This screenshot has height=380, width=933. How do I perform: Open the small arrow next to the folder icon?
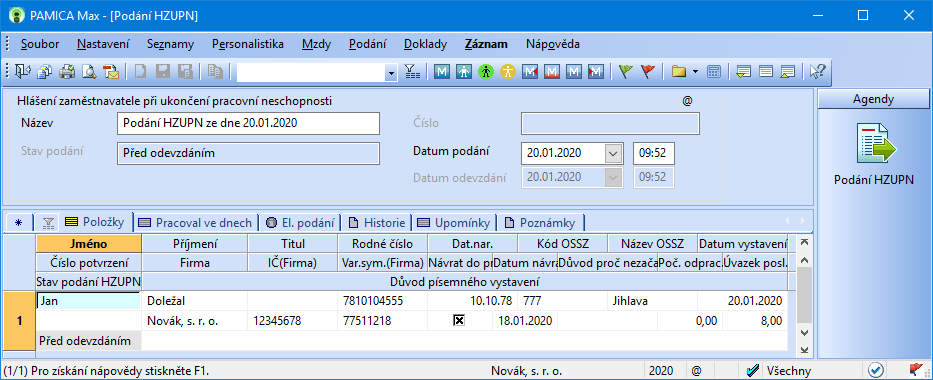tap(695, 72)
